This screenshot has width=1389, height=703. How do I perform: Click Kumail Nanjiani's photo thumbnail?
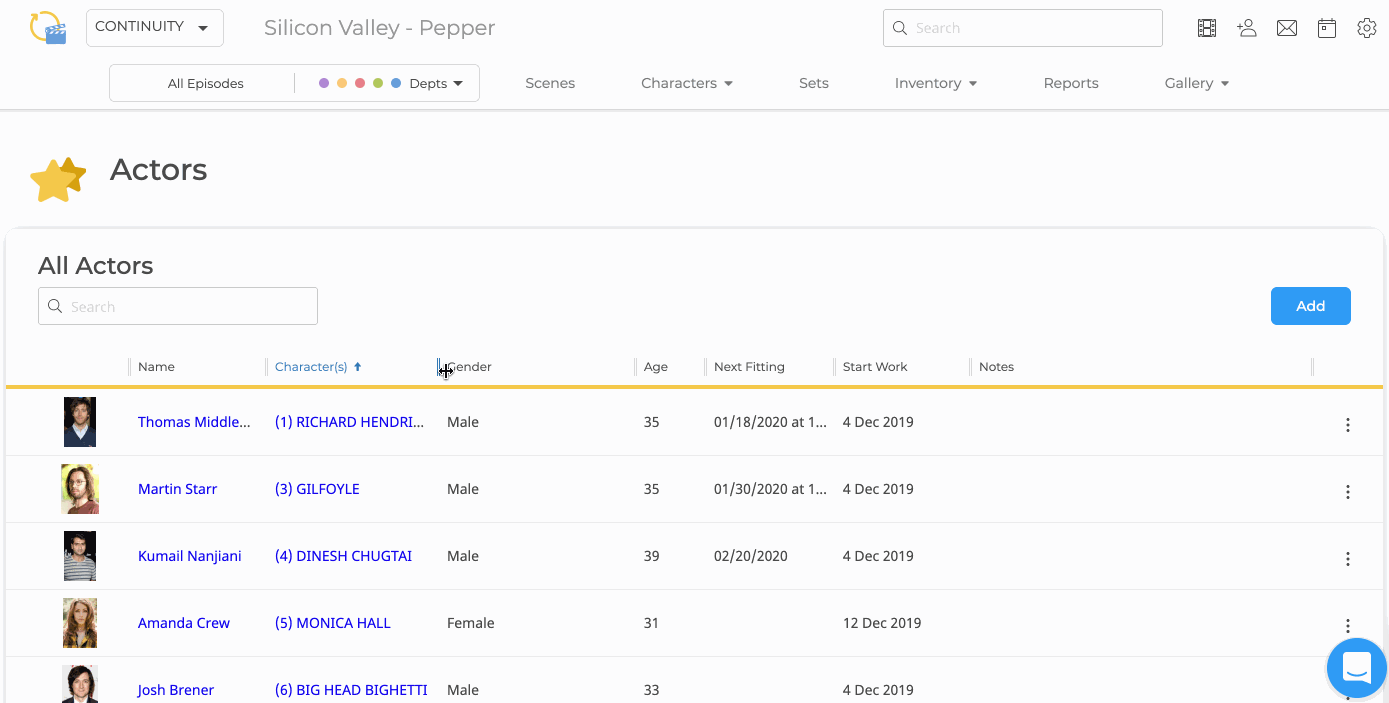pos(80,556)
